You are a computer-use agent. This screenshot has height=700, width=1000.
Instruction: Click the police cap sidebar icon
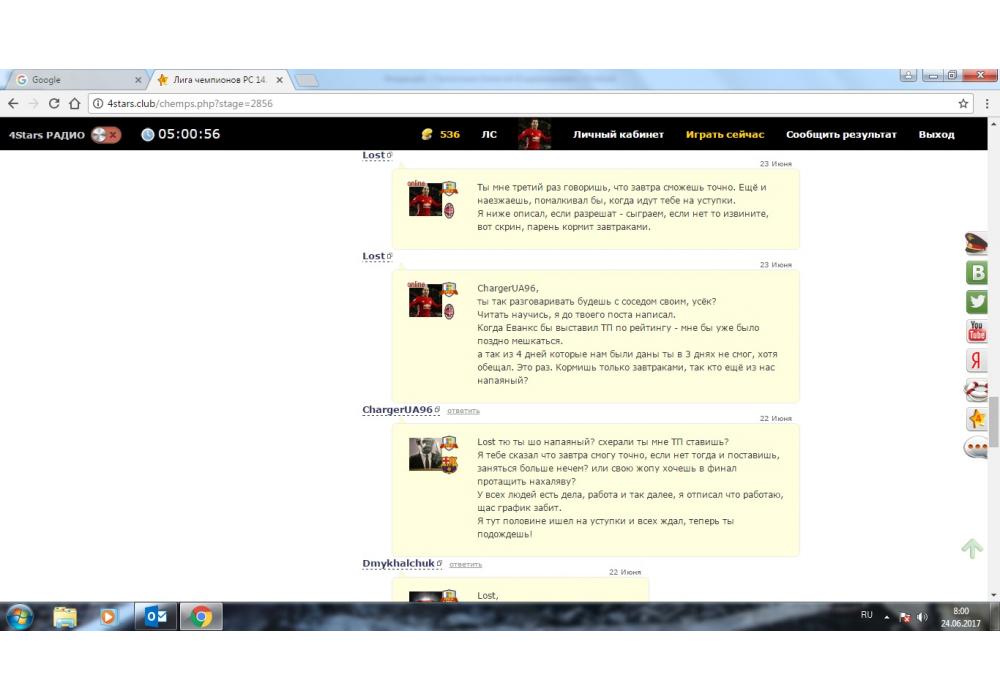(976, 243)
